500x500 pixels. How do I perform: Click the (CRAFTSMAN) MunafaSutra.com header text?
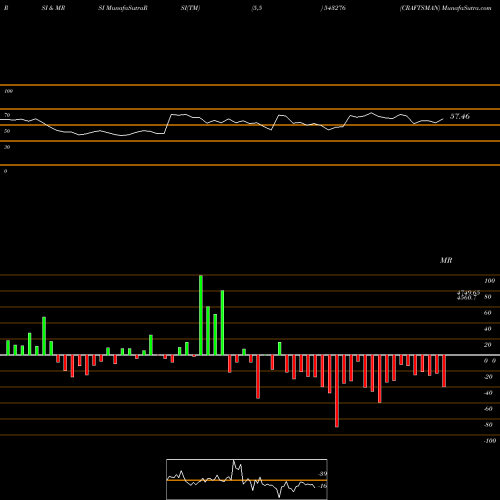(x=446, y=8)
